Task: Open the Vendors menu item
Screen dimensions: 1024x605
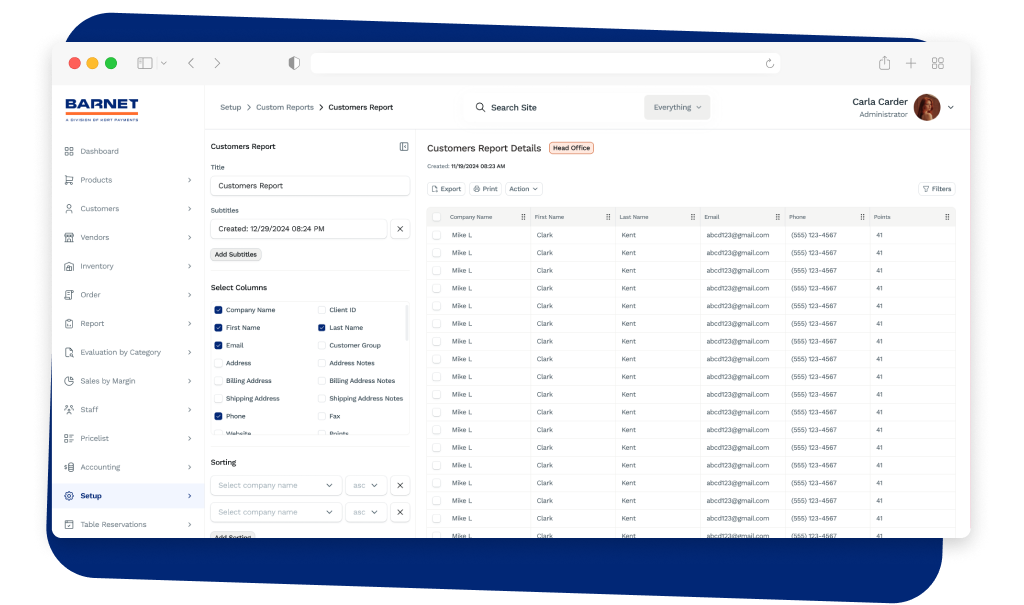Action: 128,238
